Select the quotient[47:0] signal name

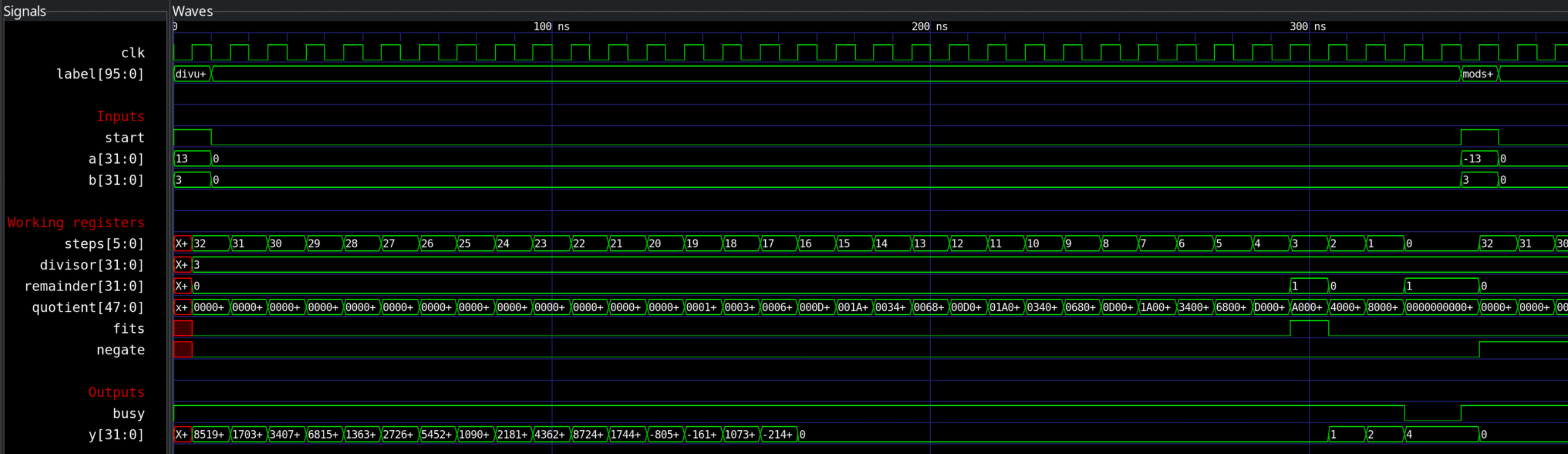88,307
